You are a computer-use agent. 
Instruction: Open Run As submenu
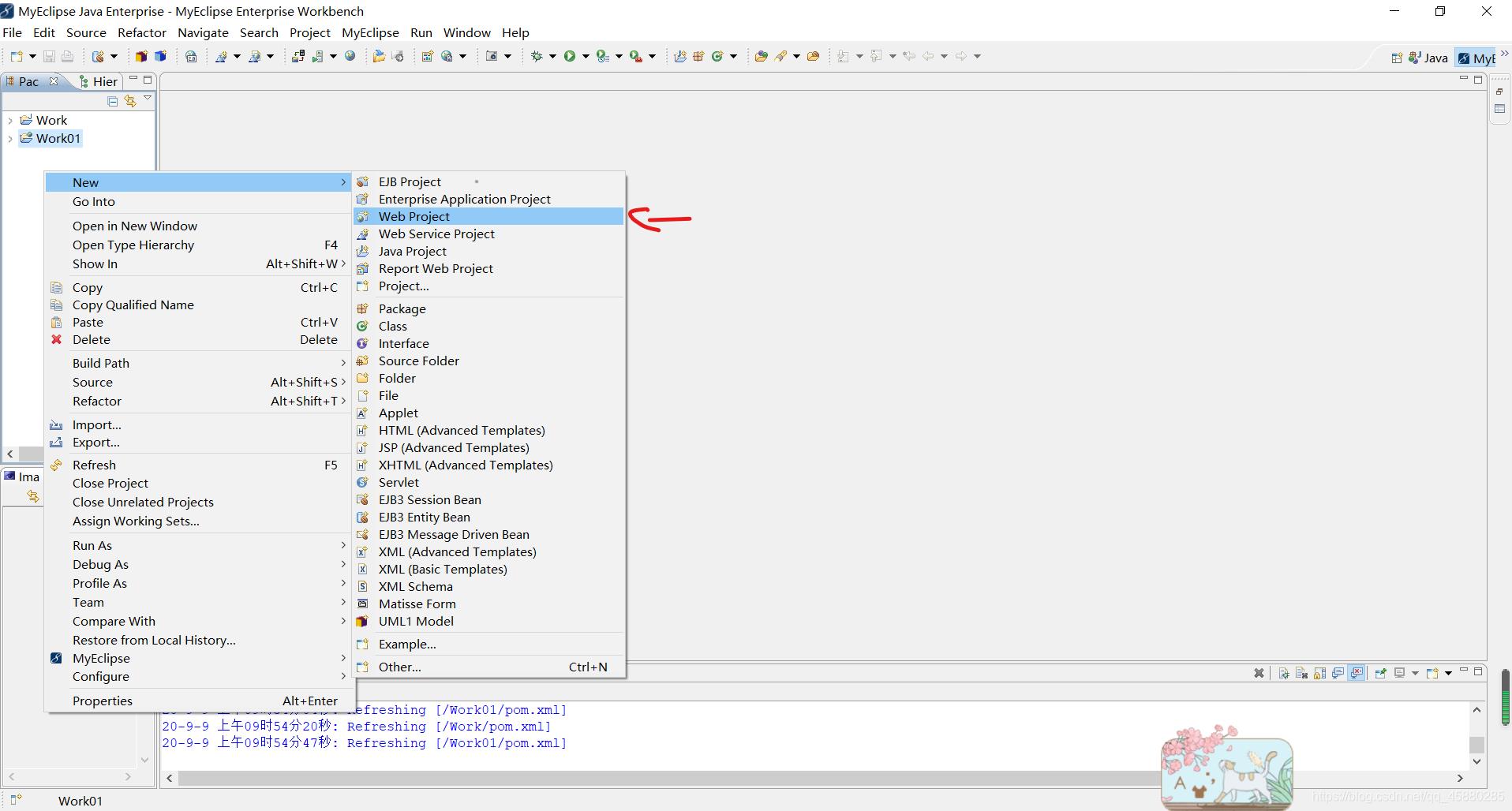pyautogui.click(x=200, y=545)
